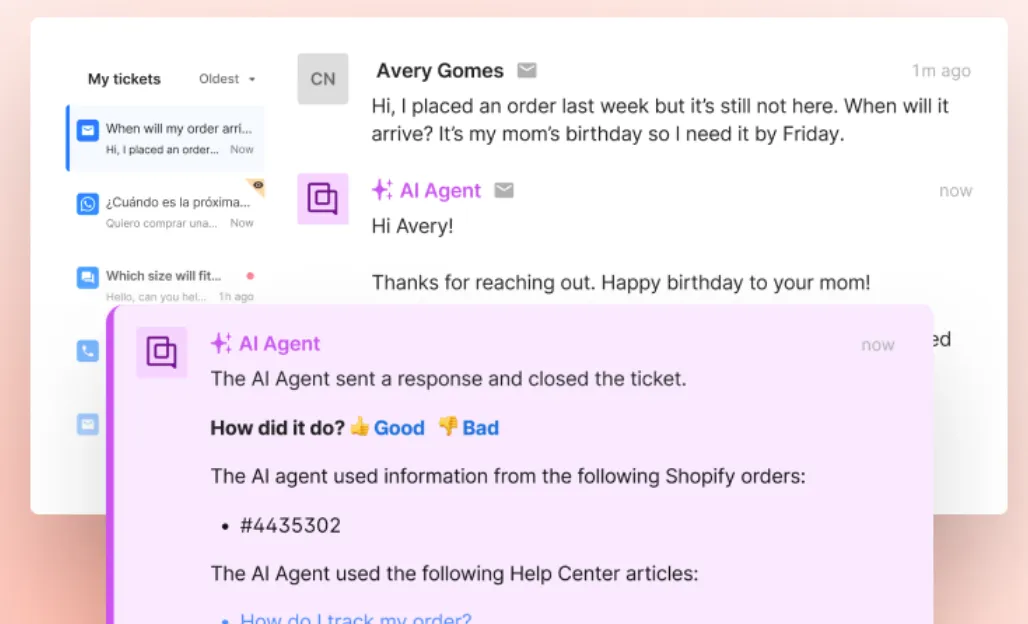Click the My tickets view heading
Screen dimensions: 1028x624
124,79
